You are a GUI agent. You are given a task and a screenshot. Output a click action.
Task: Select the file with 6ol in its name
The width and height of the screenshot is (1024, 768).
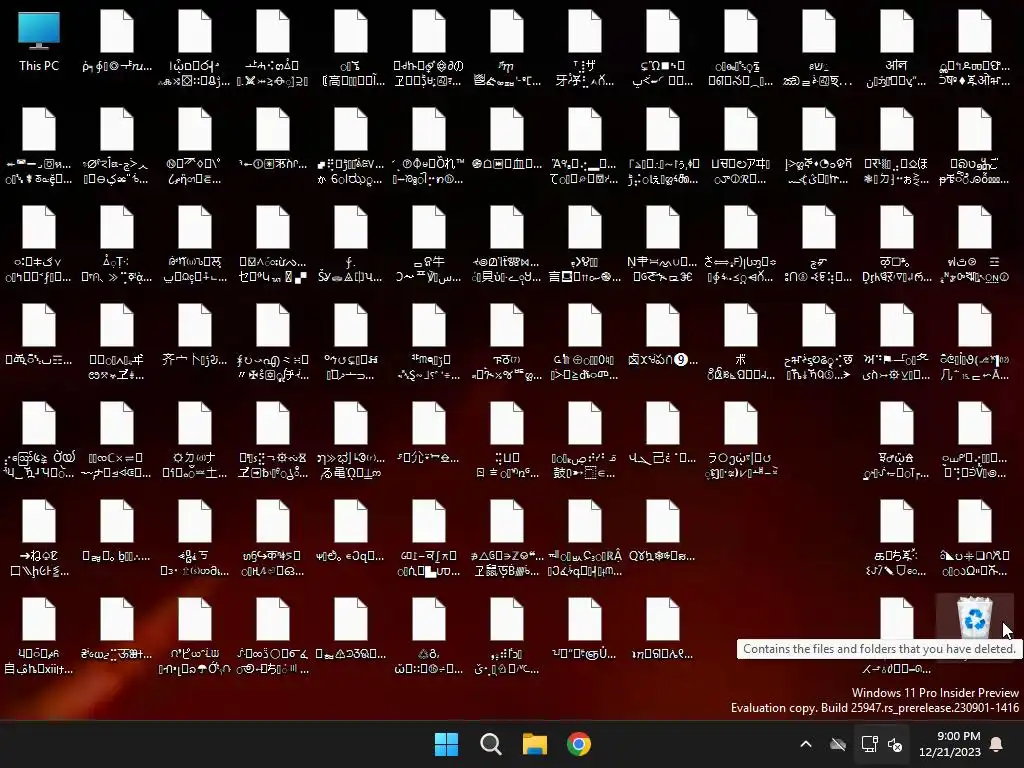pos(351,148)
